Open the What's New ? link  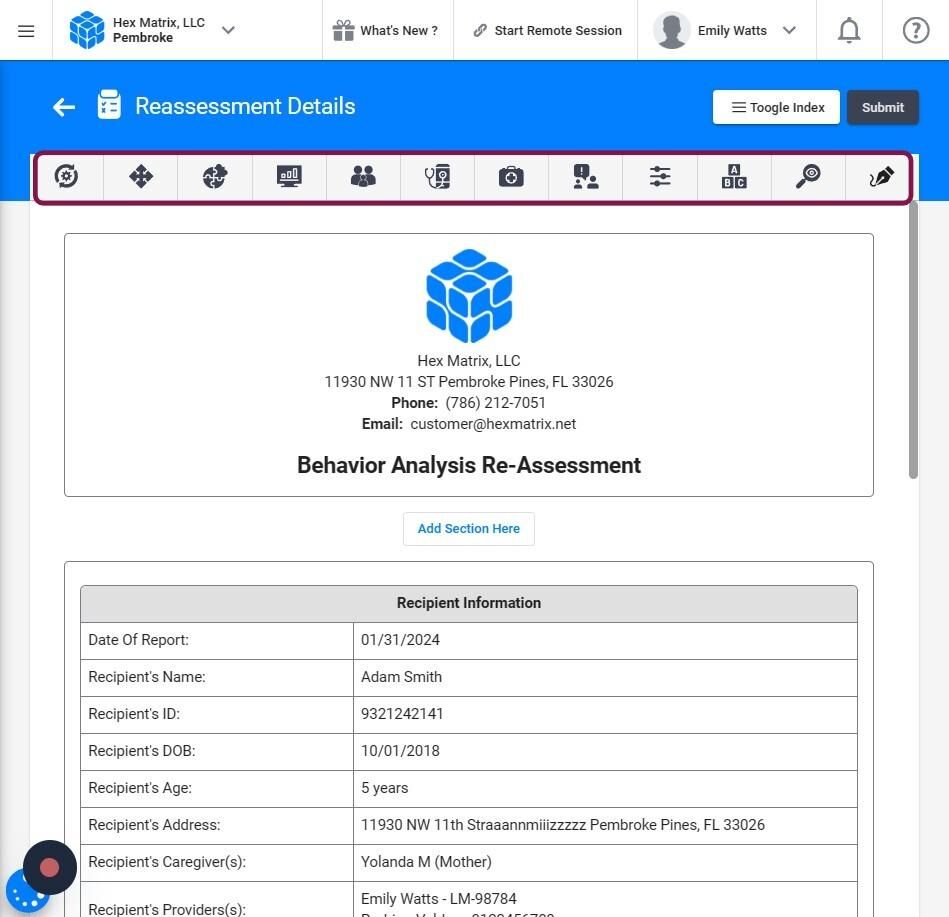[x=399, y=30]
